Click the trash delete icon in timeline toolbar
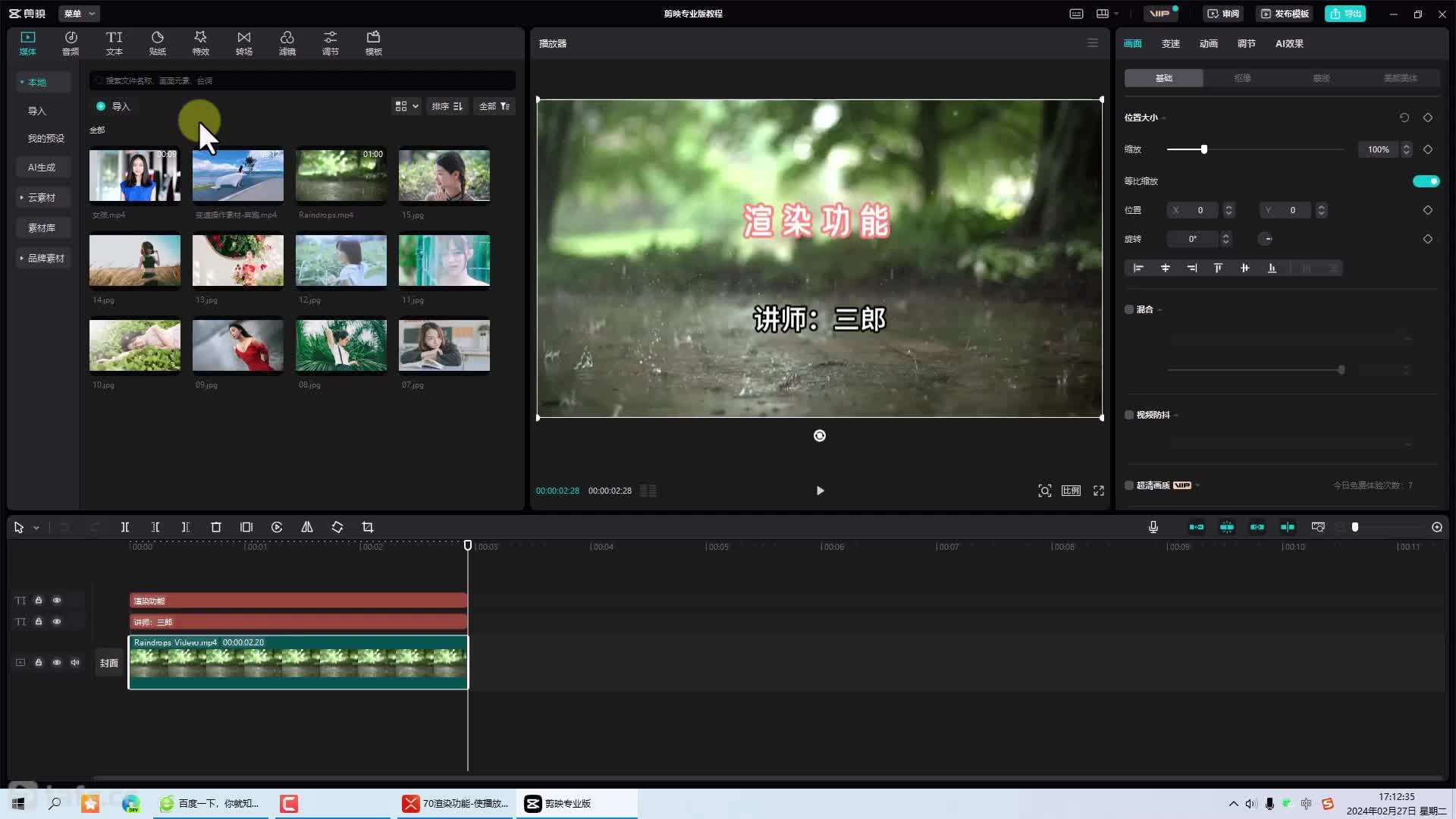Viewport: 1456px width, 819px height. [216, 527]
